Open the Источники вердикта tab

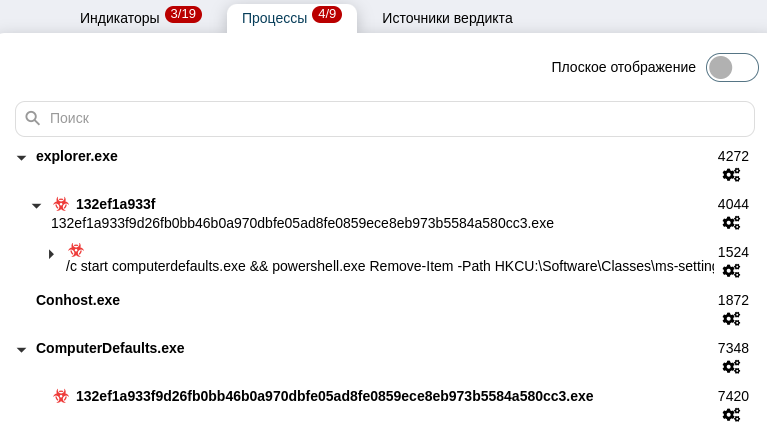point(447,18)
